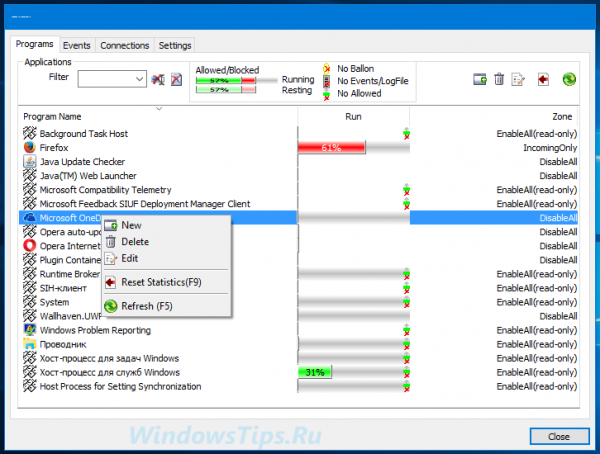Click Firefox's red 61% run bar
This screenshot has height=454, width=600.
pyautogui.click(x=331, y=147)
